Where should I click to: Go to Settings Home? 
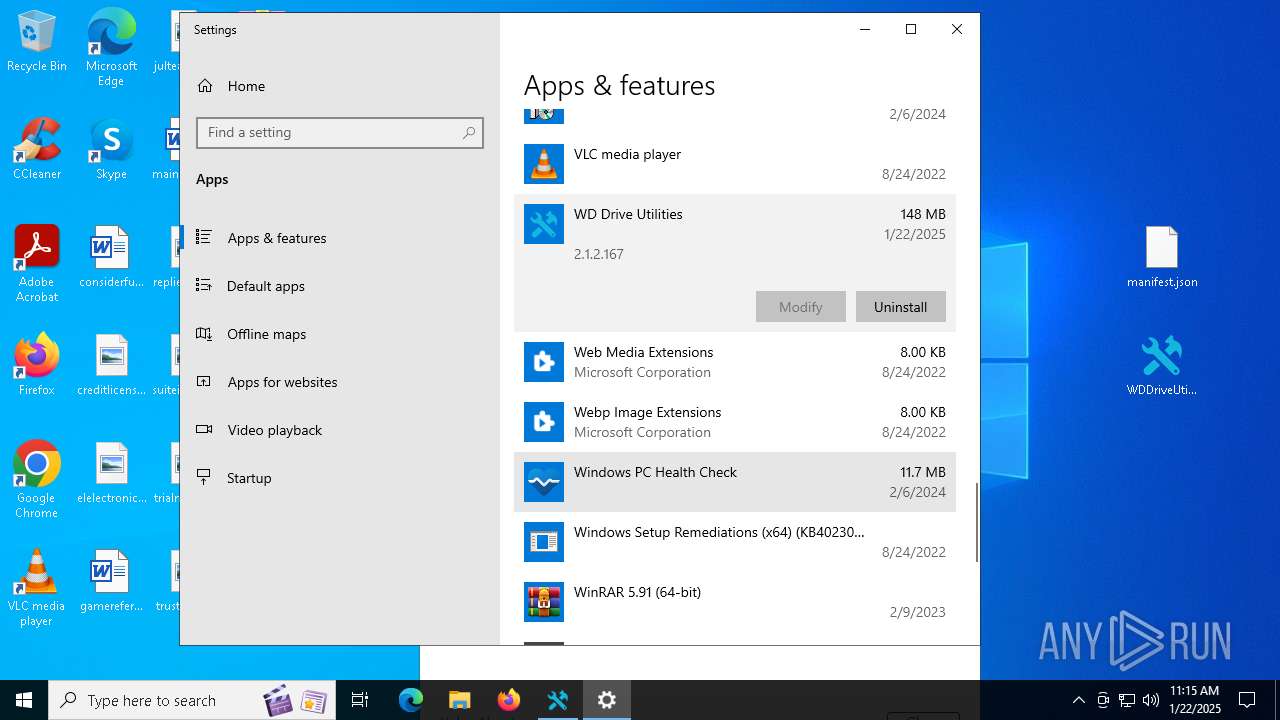(340, 86)
